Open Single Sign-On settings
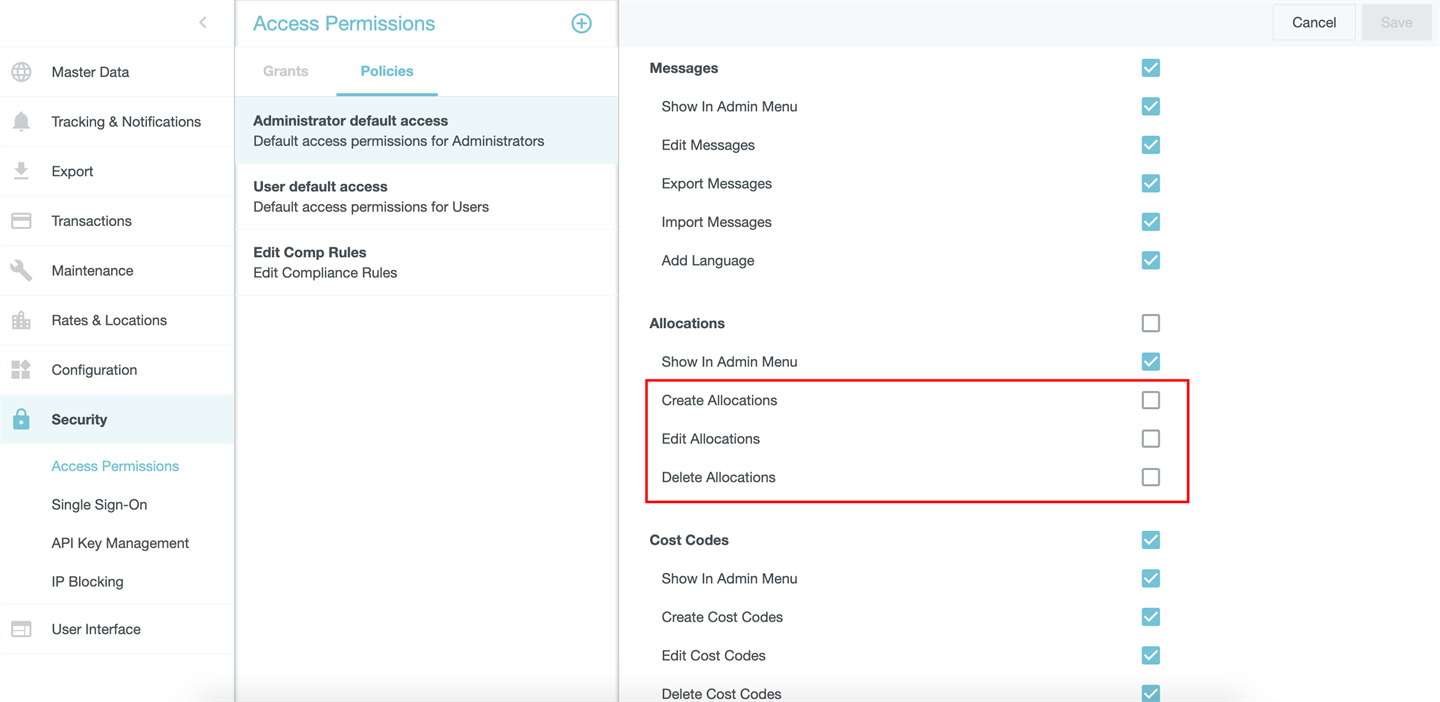1440x702 pixels. tap(99, 505)
